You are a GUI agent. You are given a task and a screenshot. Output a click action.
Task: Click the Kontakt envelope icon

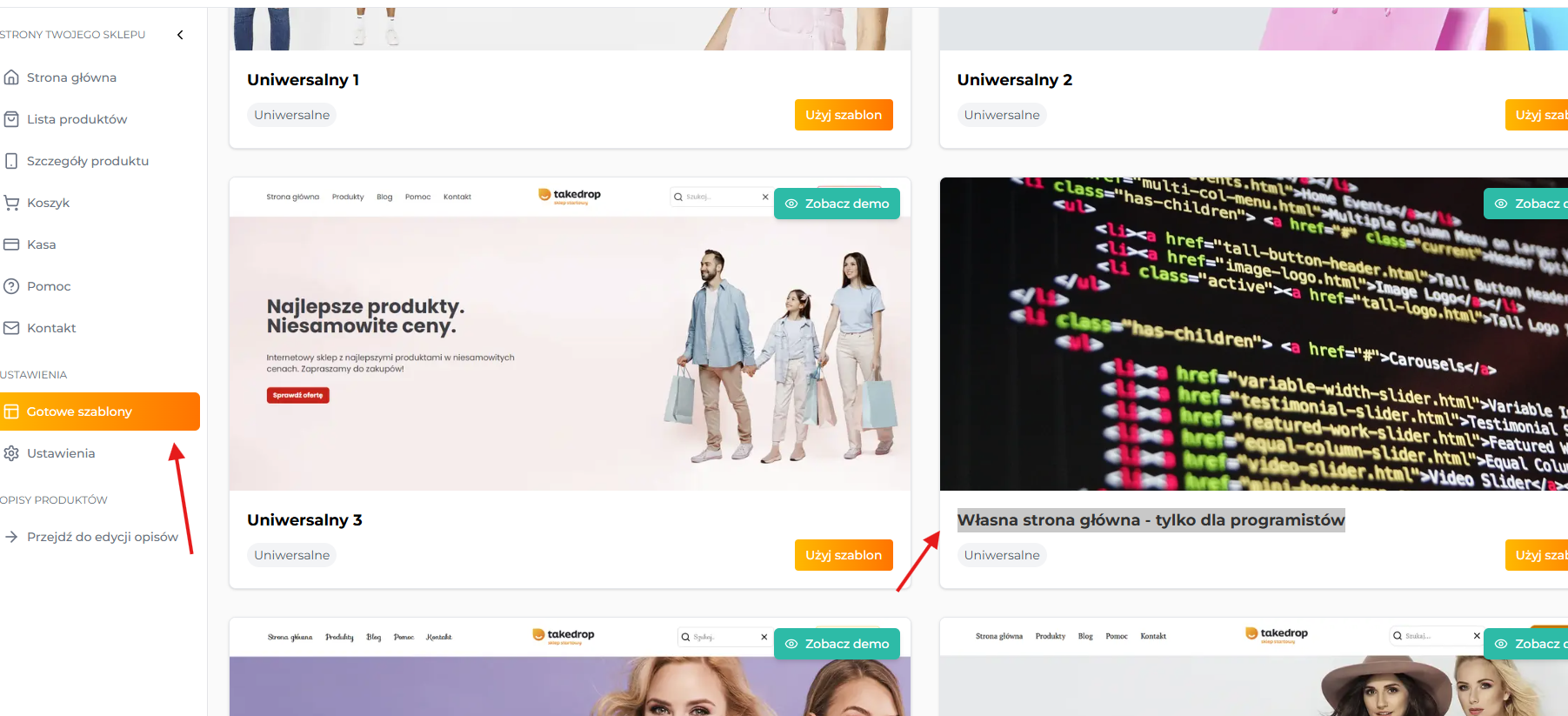(11, 328)
